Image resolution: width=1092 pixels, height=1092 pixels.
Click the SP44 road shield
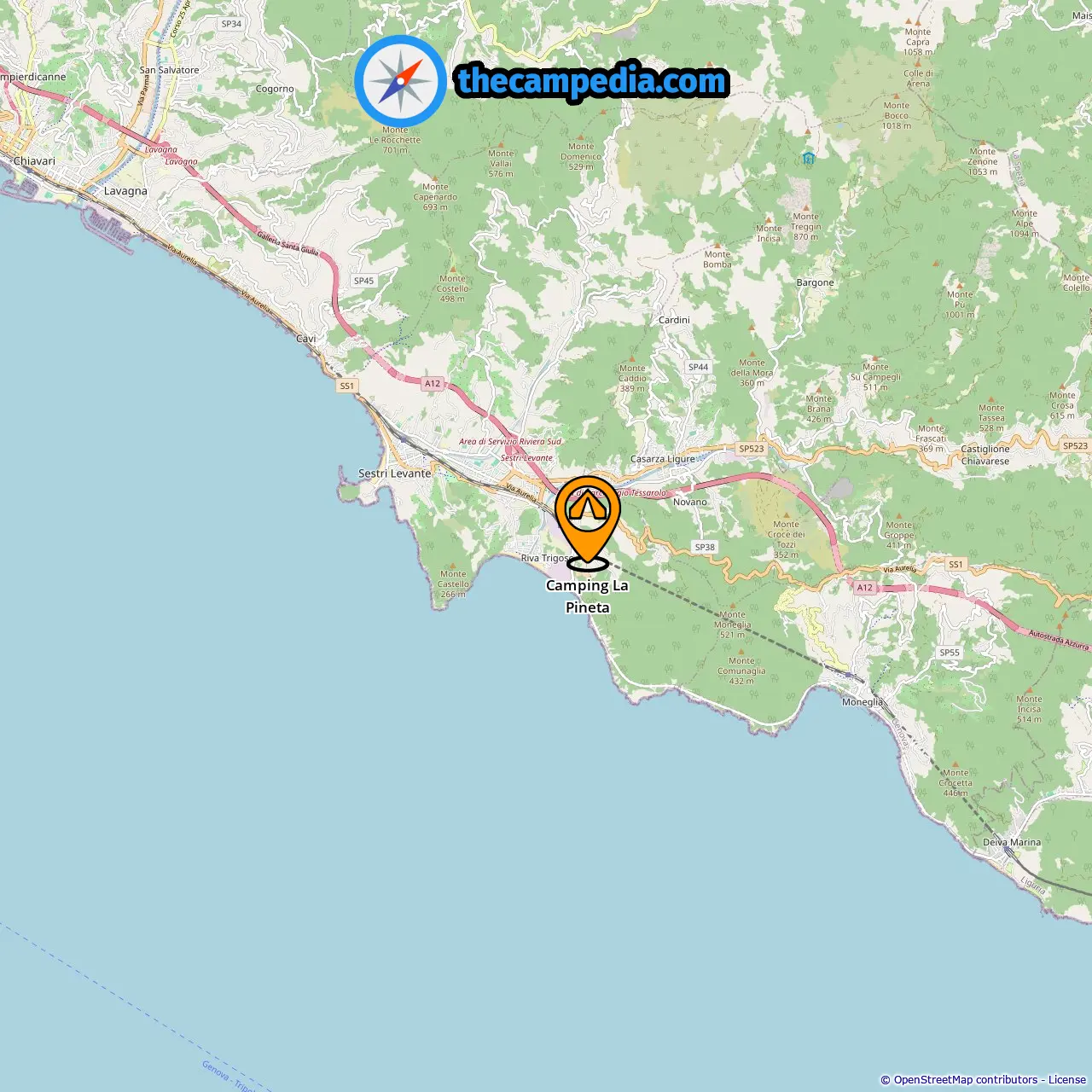click(x=698, y=367)
